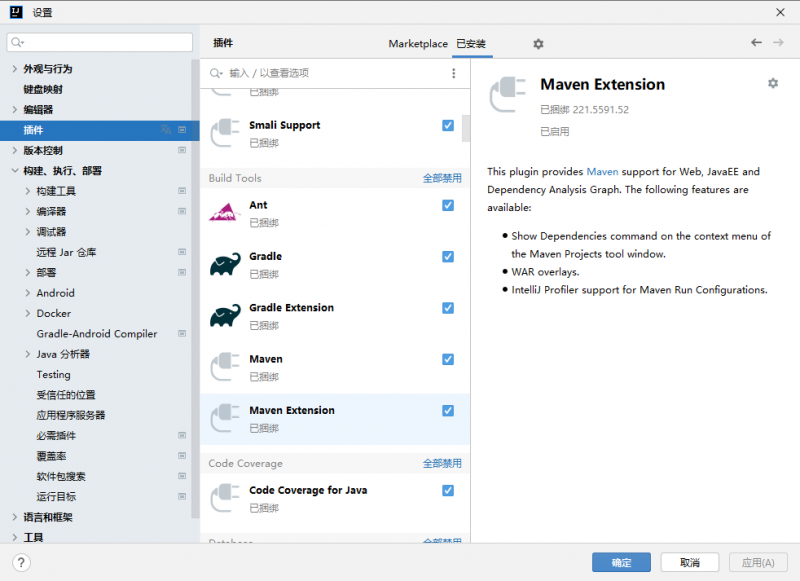The height and width of the screenshot is (581, 800).
Task: Click the 确定 button
Action: coord(621,563)
